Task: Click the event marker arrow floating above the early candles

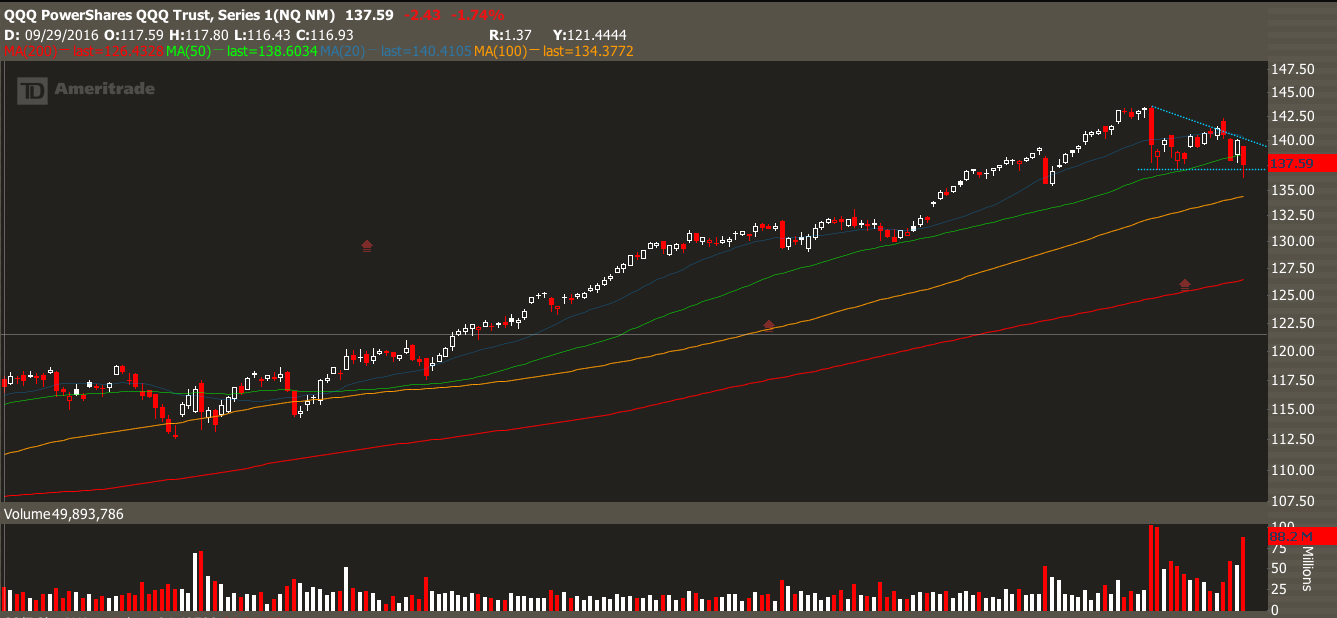Action: coord(367,245)
